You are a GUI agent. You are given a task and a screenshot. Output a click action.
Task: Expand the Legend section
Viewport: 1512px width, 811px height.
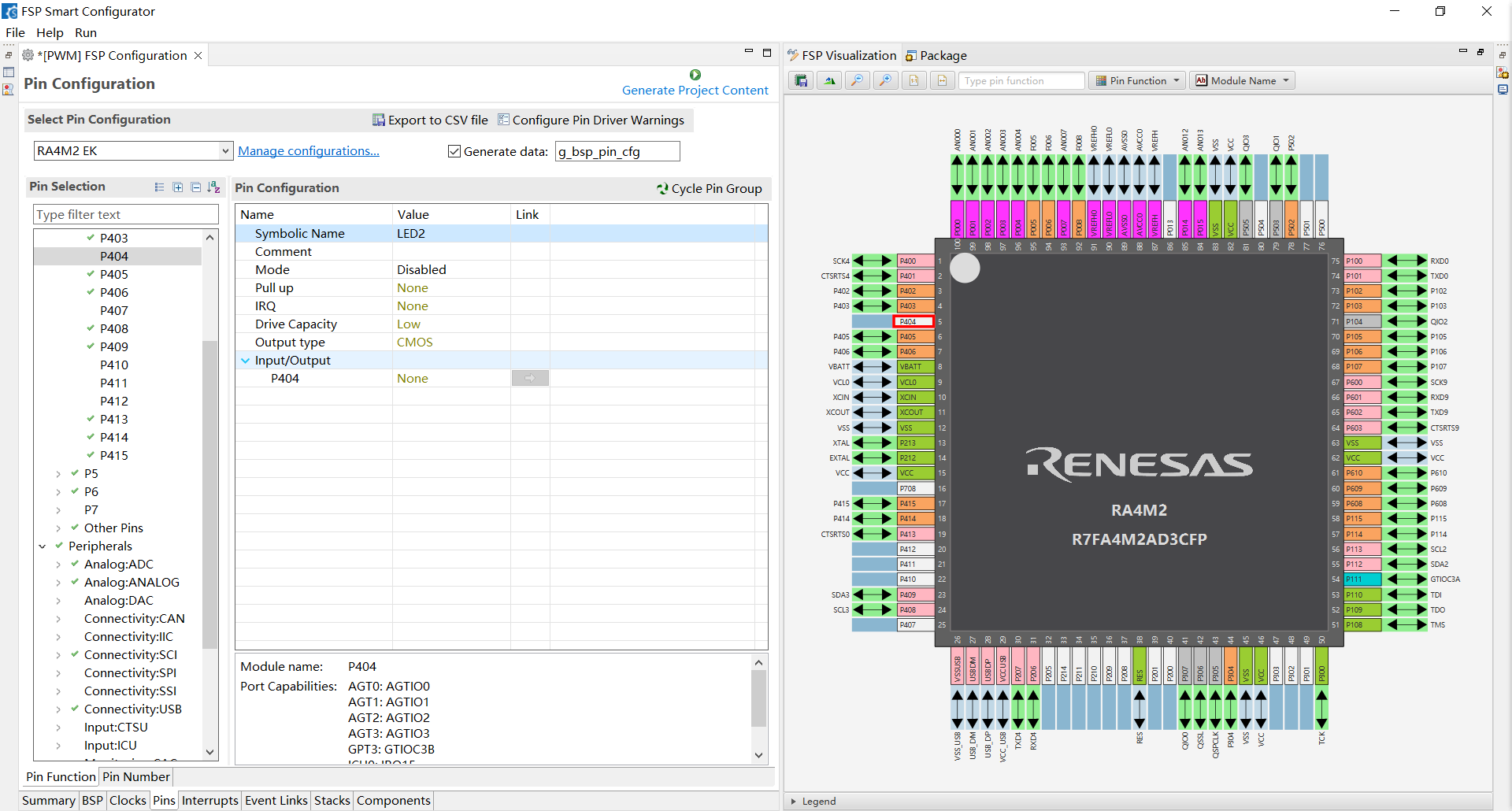(793, 802)
